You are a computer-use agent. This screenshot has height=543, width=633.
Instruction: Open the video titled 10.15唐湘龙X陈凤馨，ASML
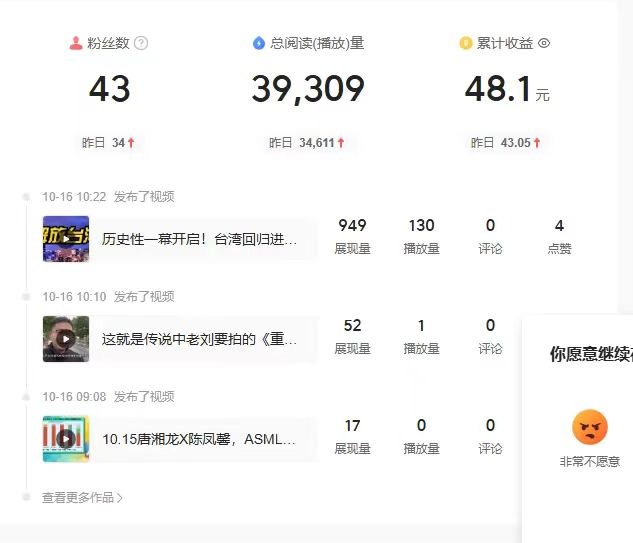(200, 440)
